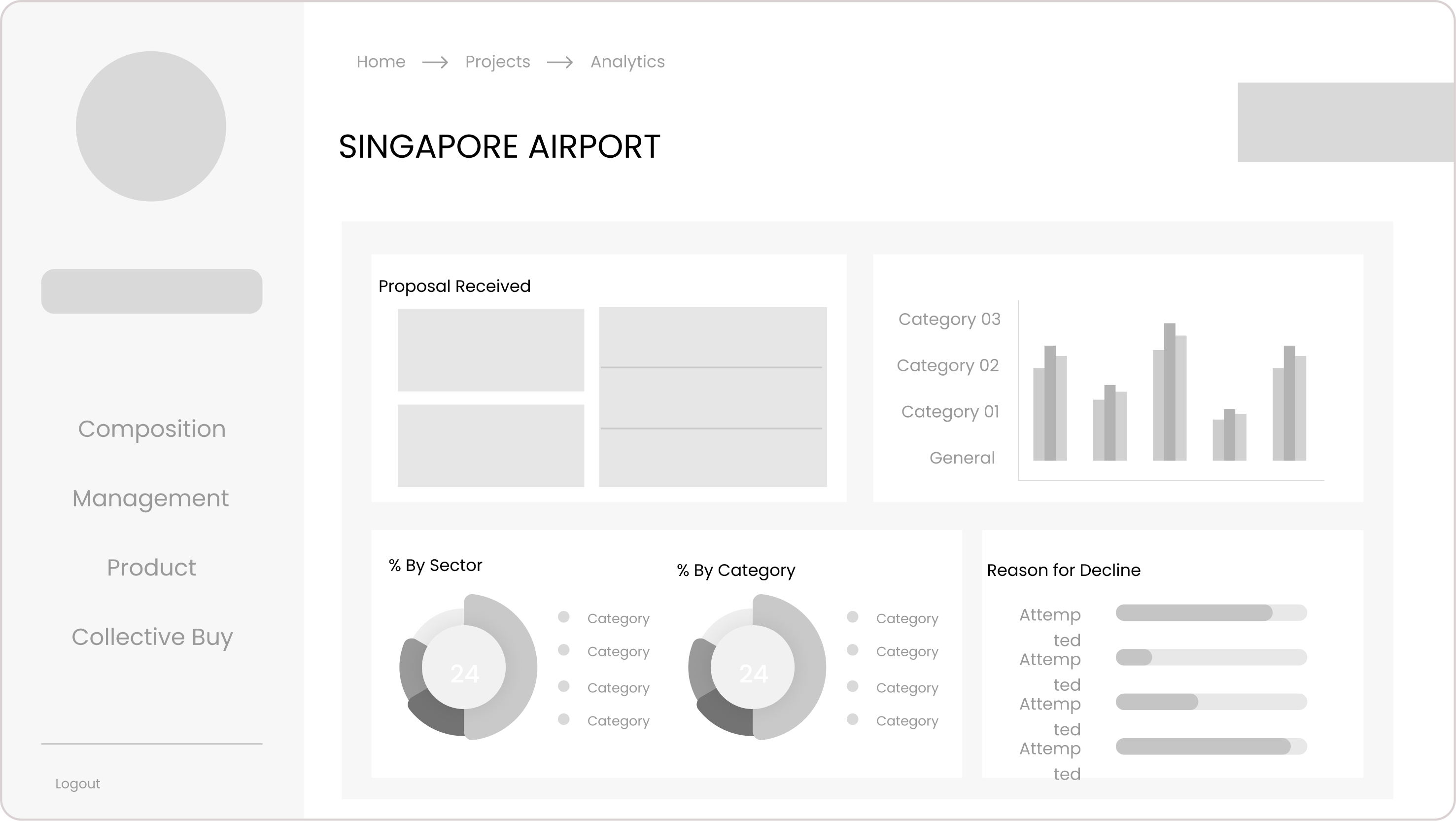Click the fourth Reason for Decline progress bar
This screenshot has height=821, width=1456.
coord(1211,747)
